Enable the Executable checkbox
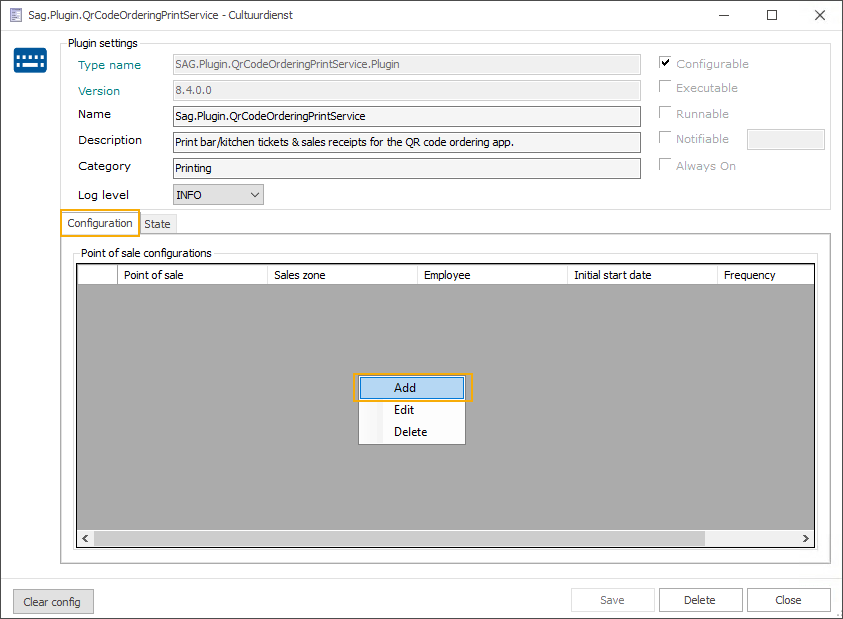 click(x=665, y=88)
